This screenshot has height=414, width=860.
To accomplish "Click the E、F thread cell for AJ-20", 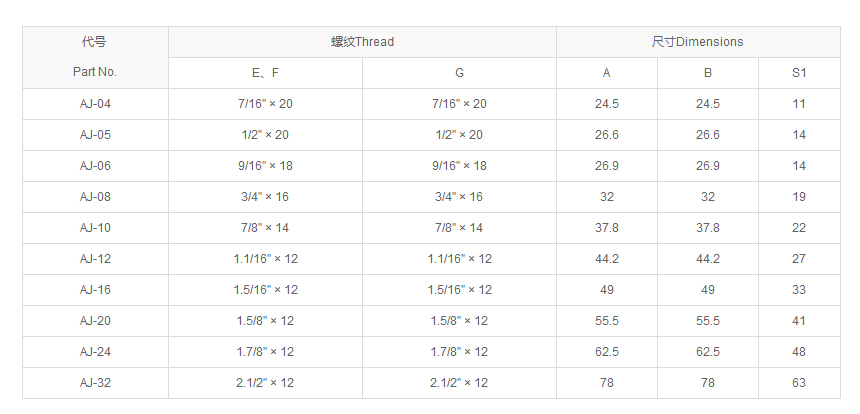I will coord(265,321).
